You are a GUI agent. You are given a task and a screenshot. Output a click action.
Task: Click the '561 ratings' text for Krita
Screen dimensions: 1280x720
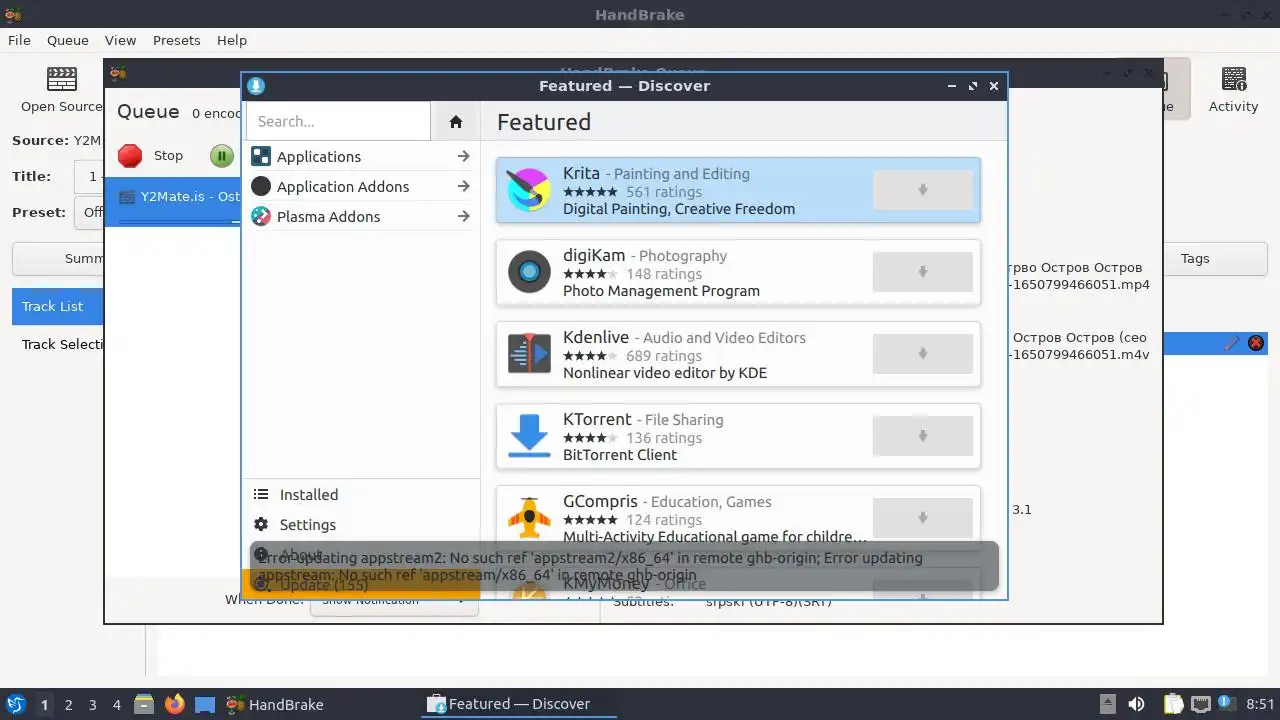tap(664, 192)
